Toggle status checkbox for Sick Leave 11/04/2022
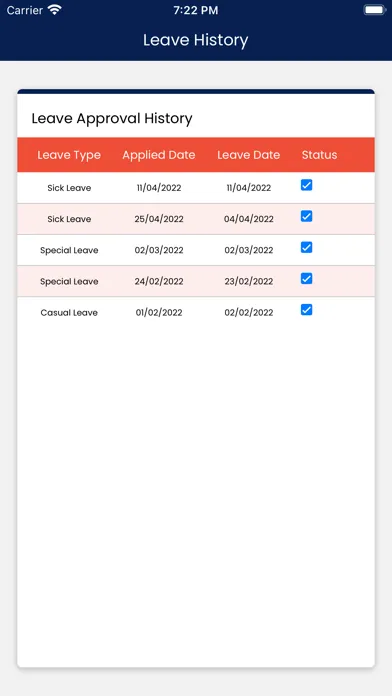This screenshot has width=392, height=696. click(306, 185)
